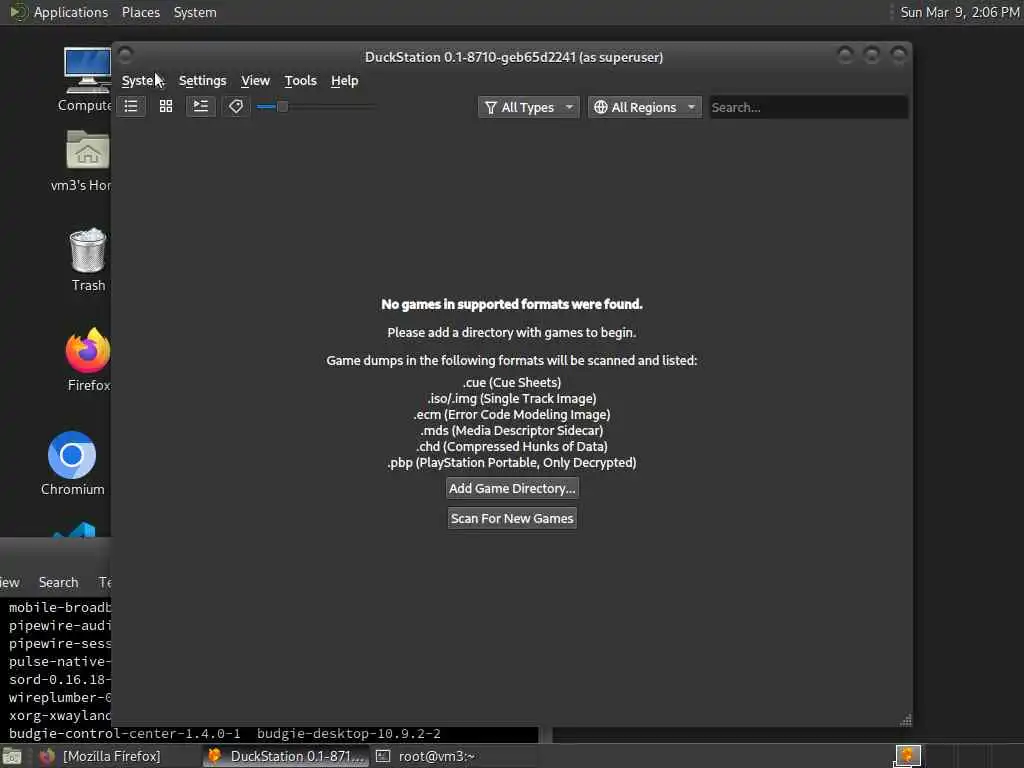Toggle merged disc sets view icon
The image size is (1024, 768).
[x=200, y=106]
